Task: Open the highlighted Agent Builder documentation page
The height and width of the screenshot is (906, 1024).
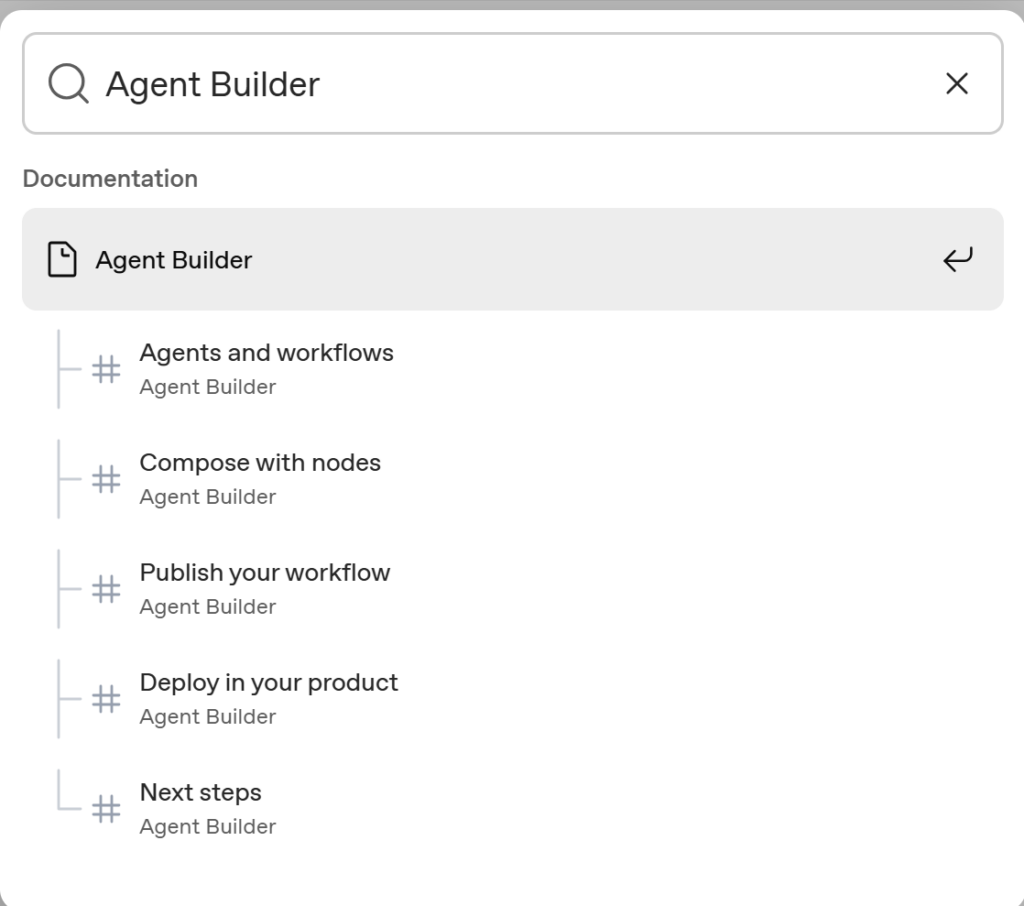Action: click(x=512, y=260)
